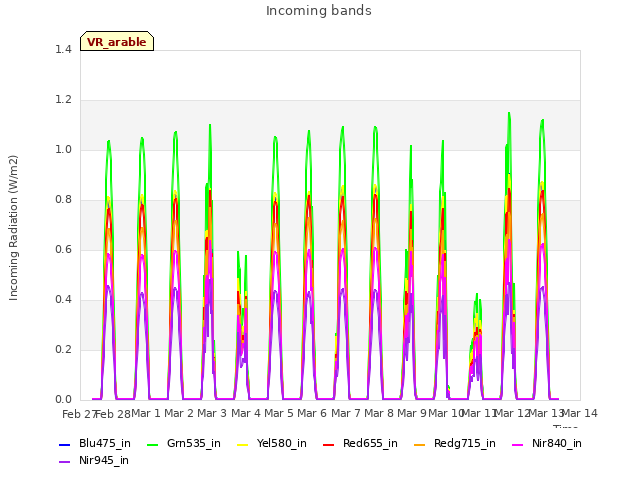640x480 pixels.
Task: Click the orange Redg715_in legend swatch
Action: click(420, 444)
